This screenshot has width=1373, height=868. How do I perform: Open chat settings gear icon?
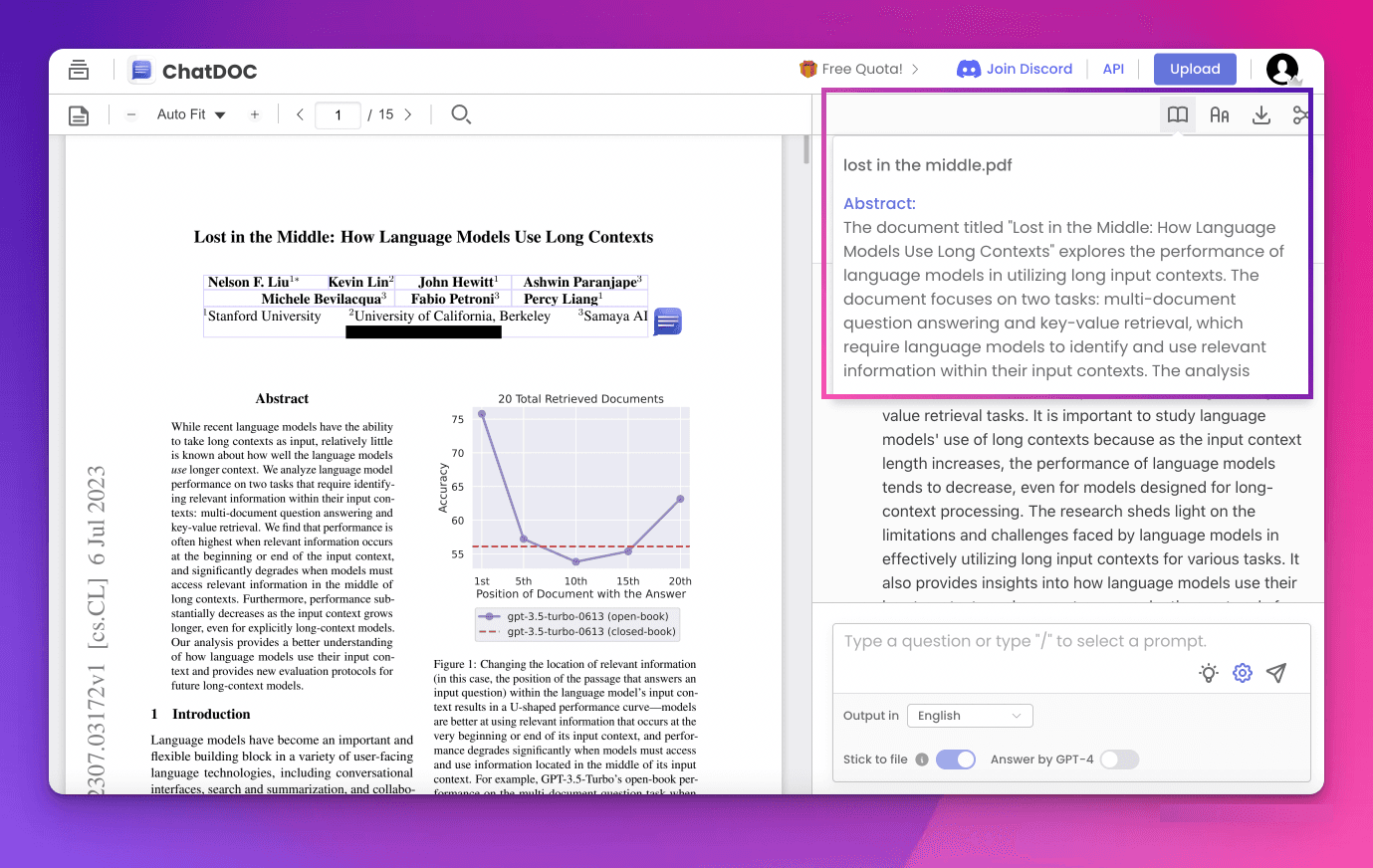coord(1243,673)
